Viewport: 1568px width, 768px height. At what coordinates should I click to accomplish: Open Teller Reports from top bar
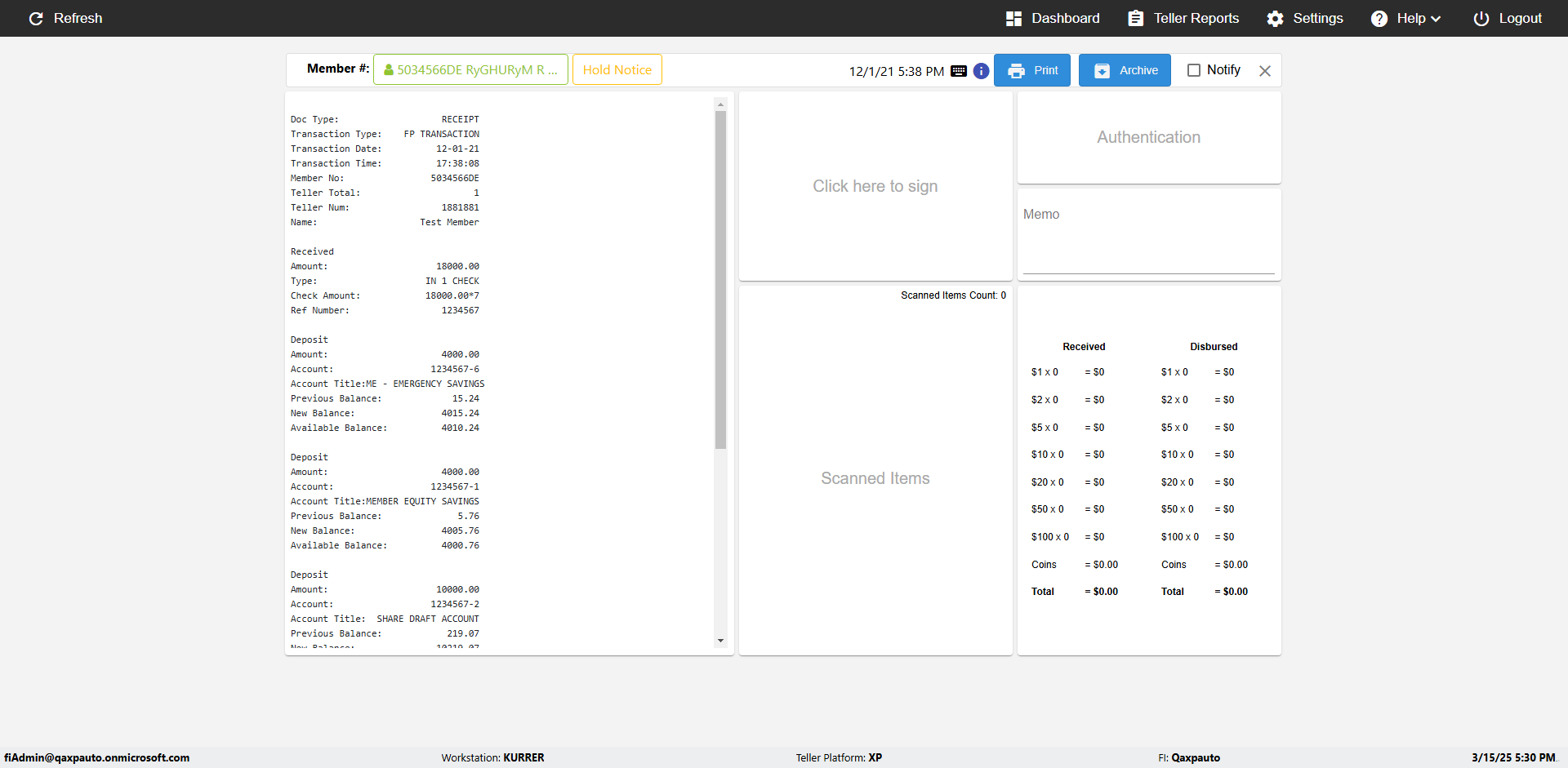[x=1183, y=19]
